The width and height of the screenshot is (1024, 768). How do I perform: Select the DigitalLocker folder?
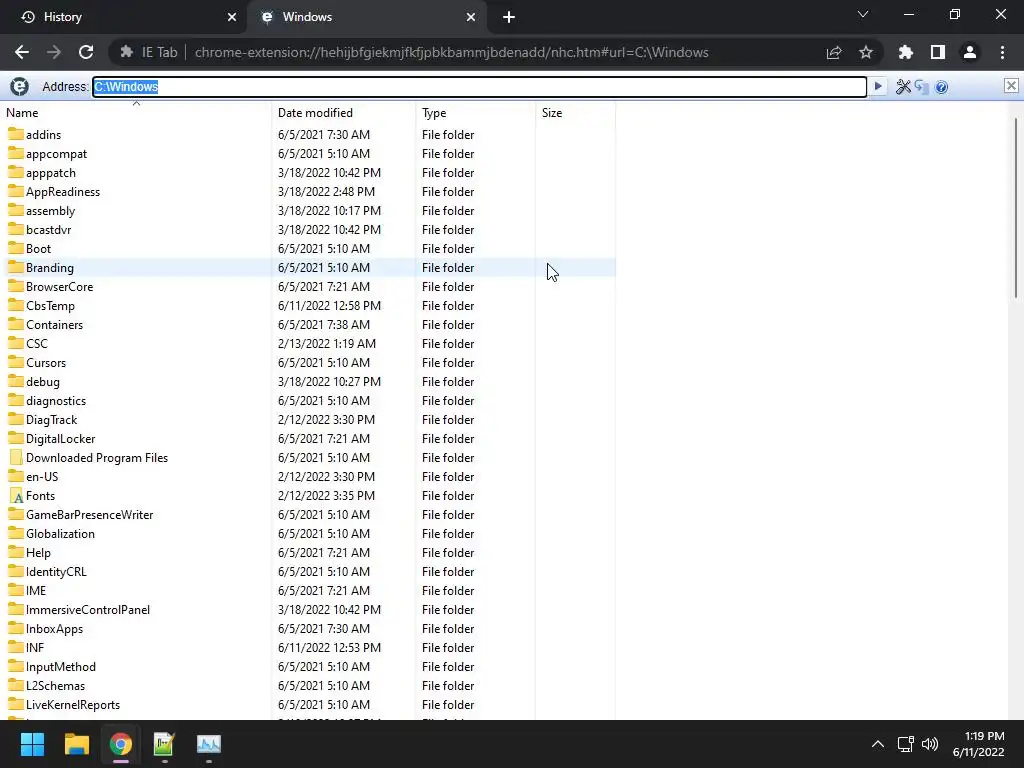(60, 439)
